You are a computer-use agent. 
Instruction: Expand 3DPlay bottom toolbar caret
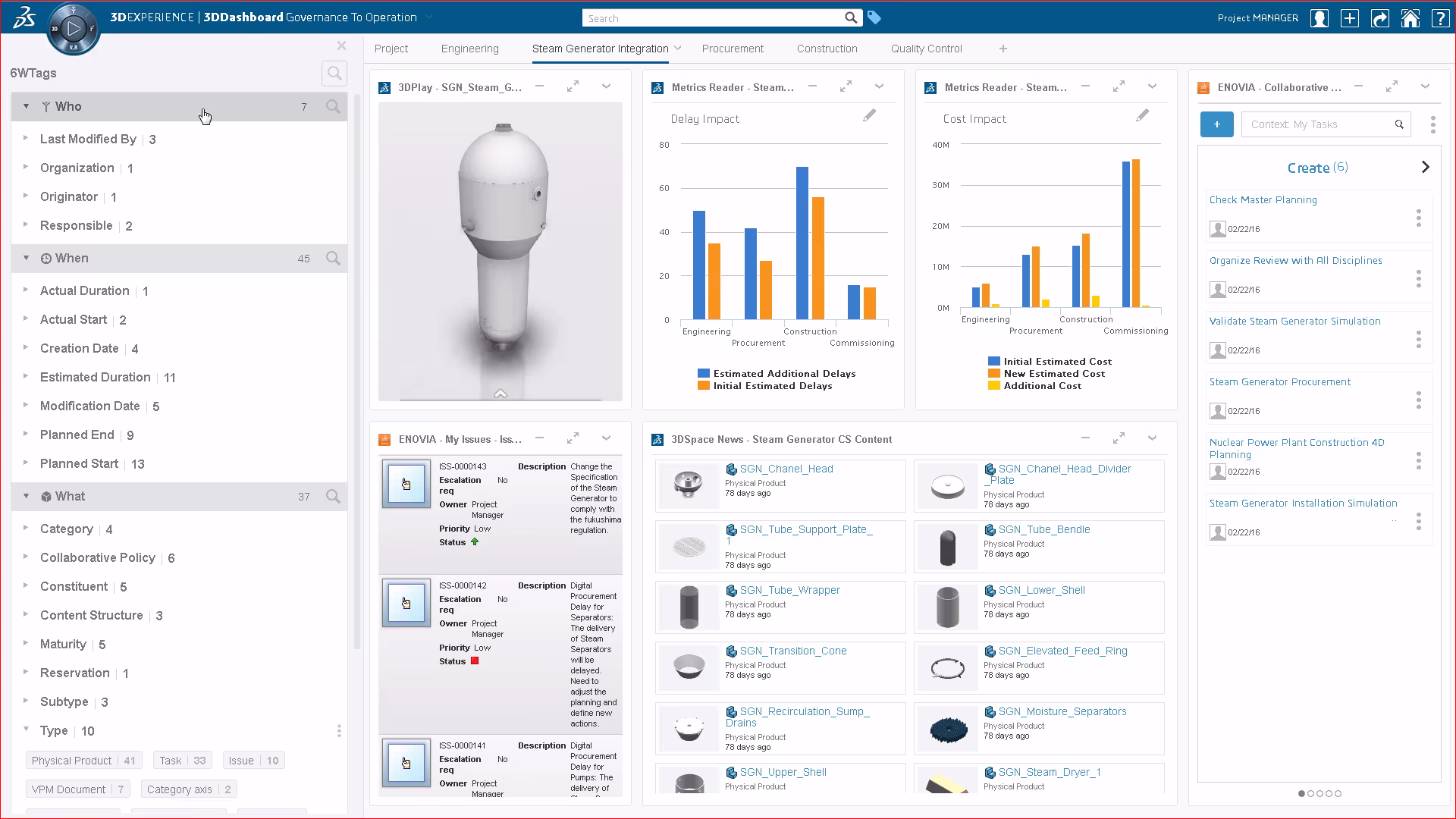pos(500,394)
